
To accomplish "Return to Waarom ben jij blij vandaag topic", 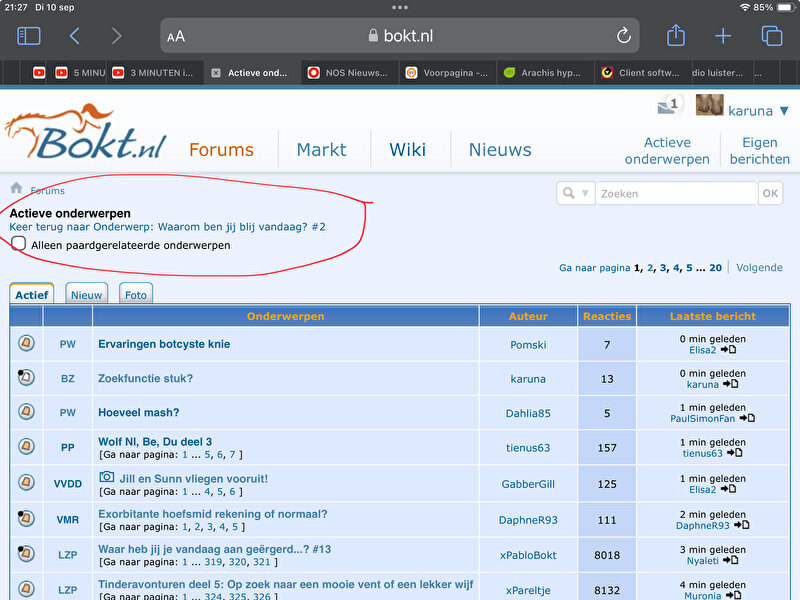I will (x=167, y=227).
